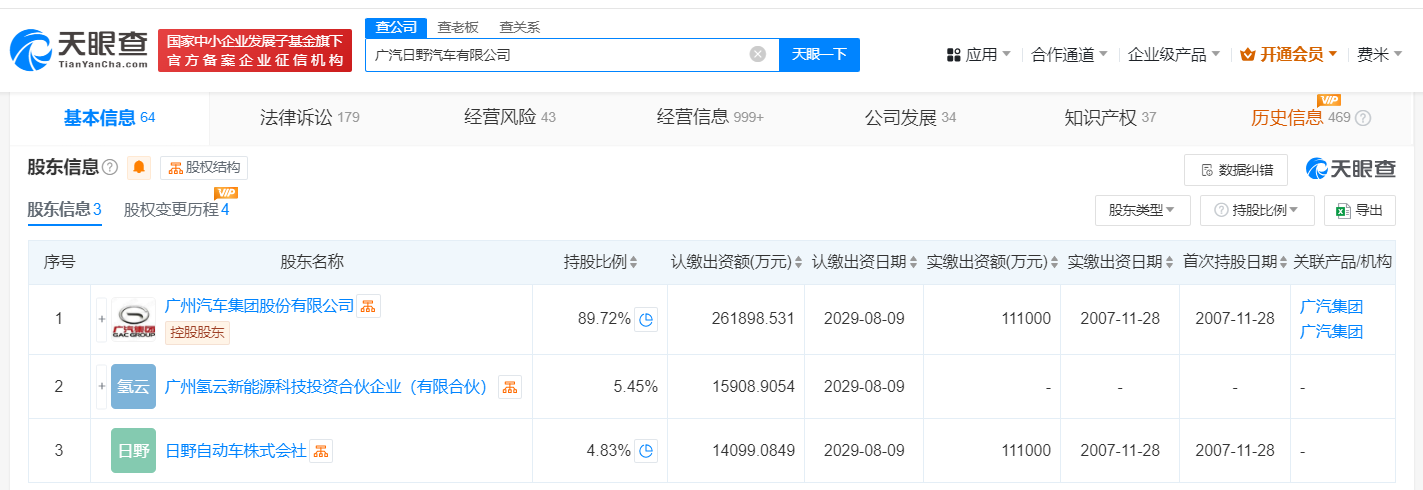Viewport: 1423px width, 490px height.
Task: Open second 广汽集团 related product link
Action: point(1331,332)
